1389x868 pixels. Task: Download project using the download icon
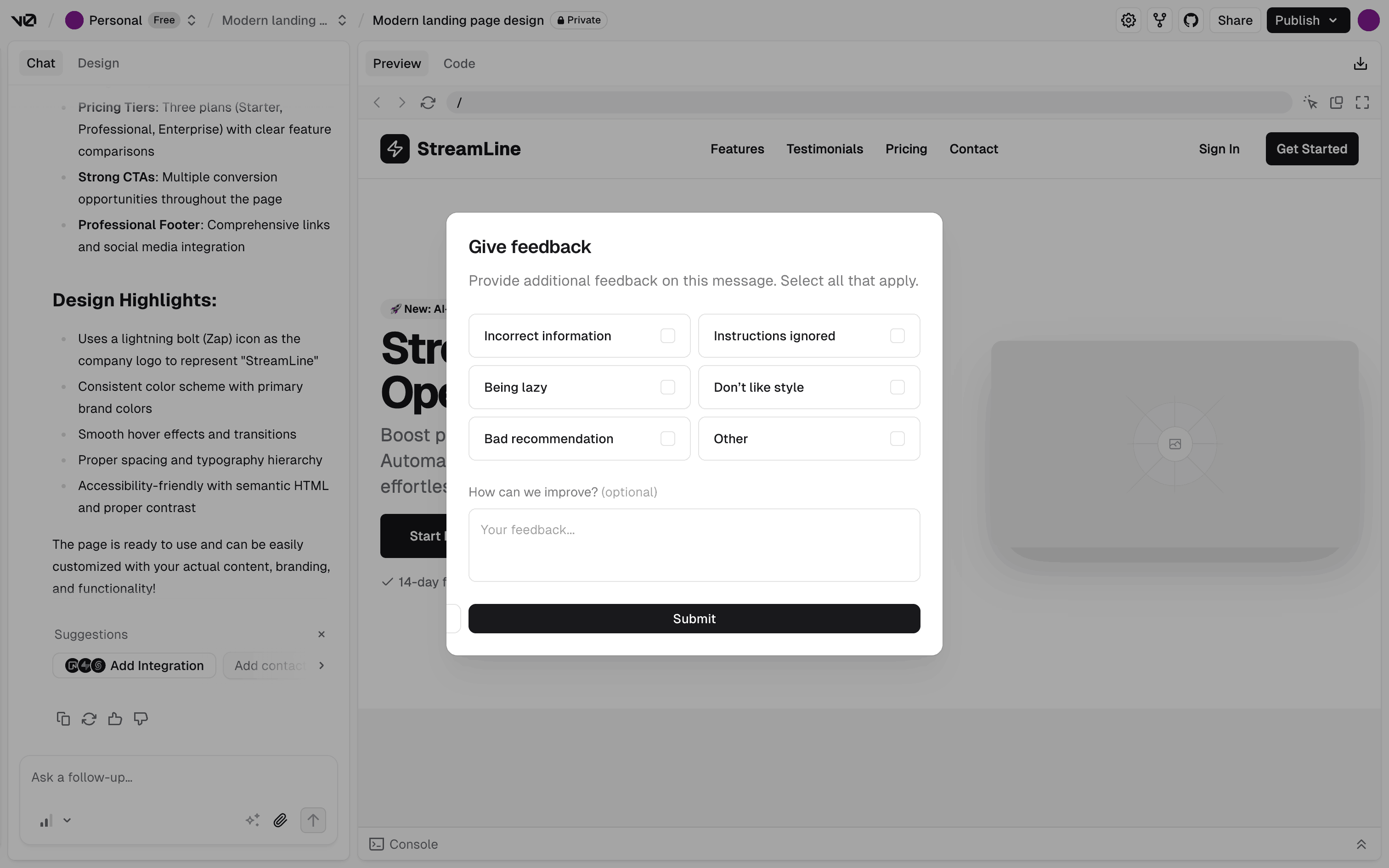point(1360,64)
